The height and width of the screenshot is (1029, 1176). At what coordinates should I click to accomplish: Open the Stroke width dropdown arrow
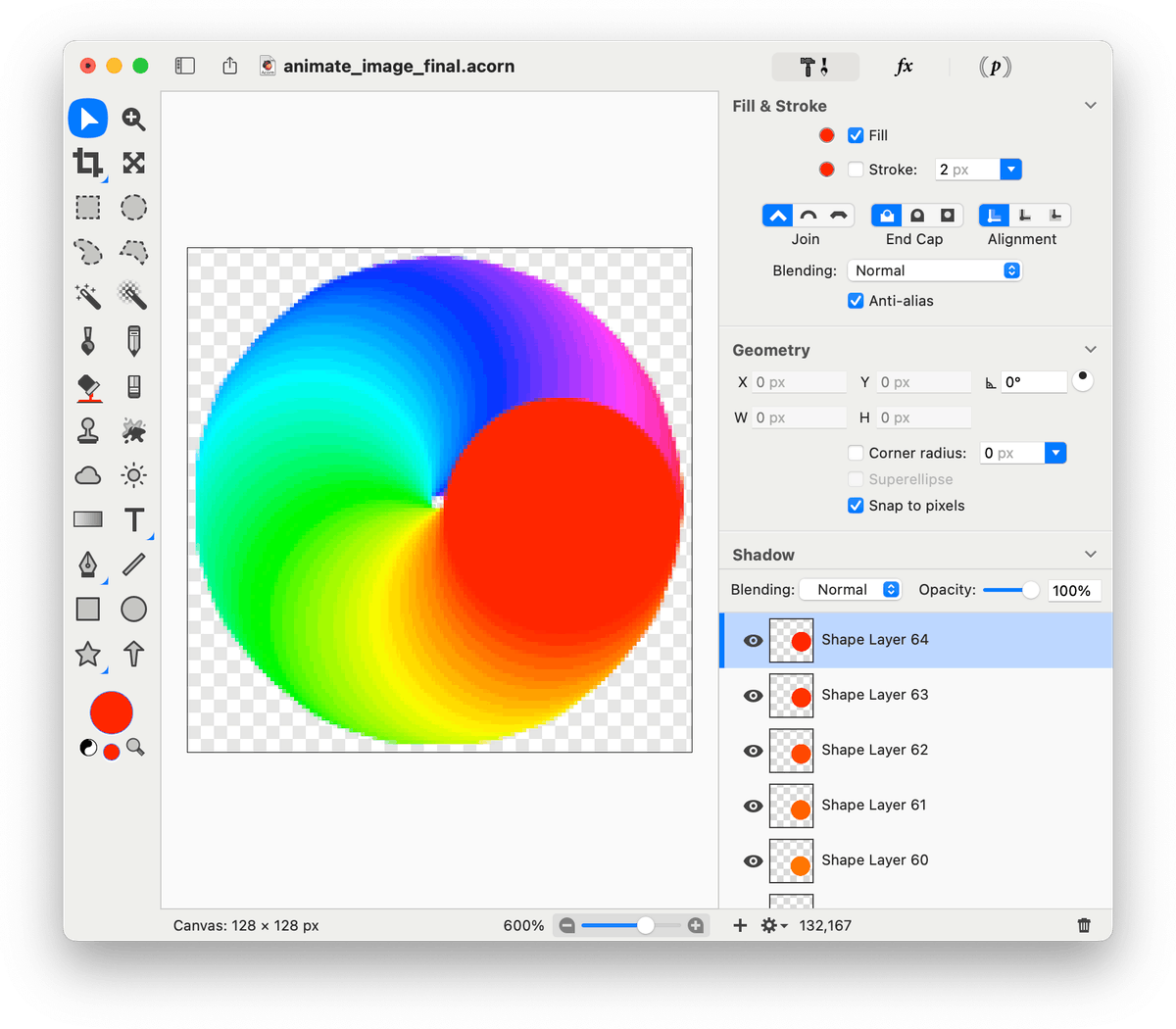point(1010,170)
